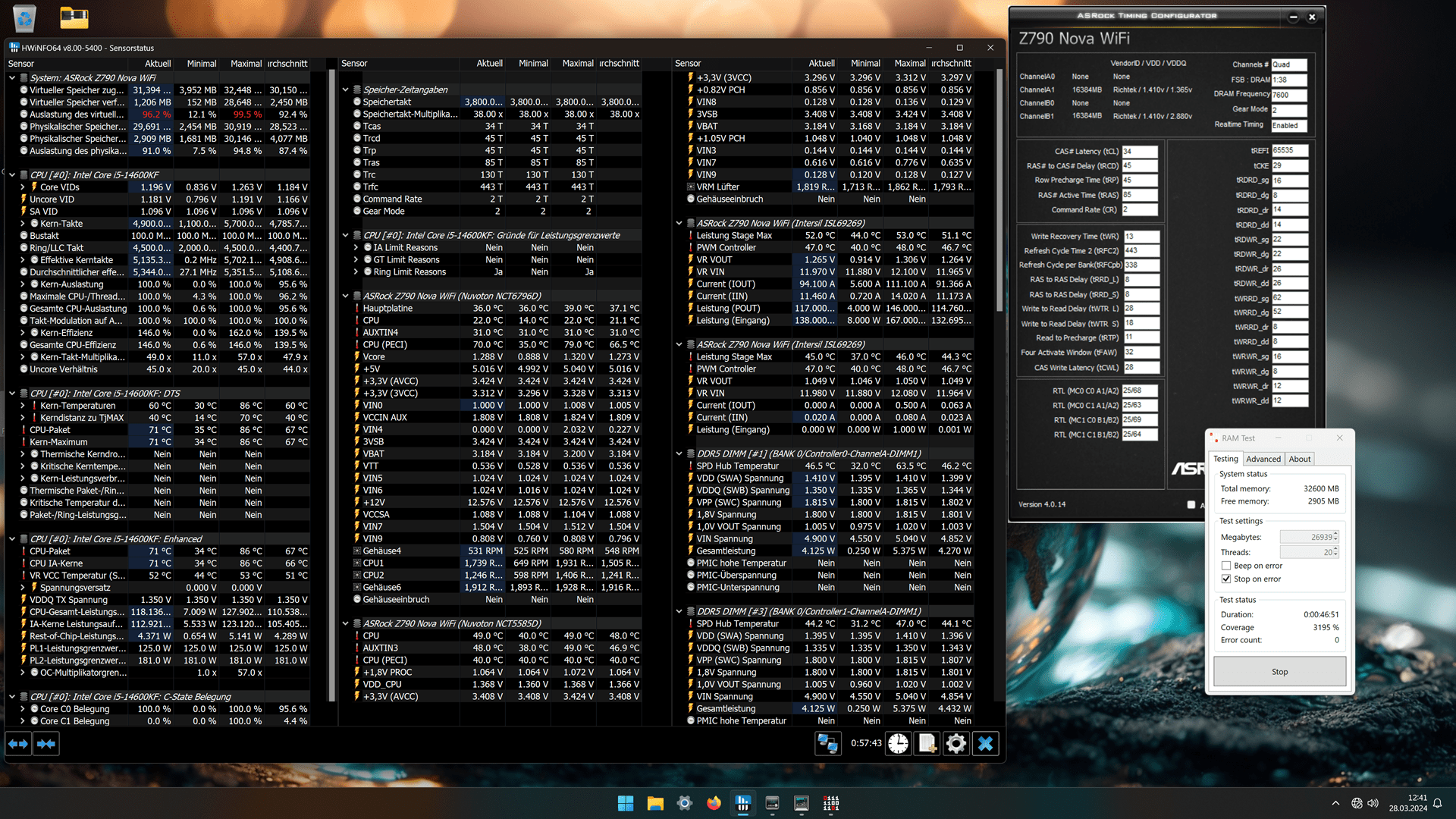Click the clock reset-timer icon in HWiNFO

[x=899, y=744]
